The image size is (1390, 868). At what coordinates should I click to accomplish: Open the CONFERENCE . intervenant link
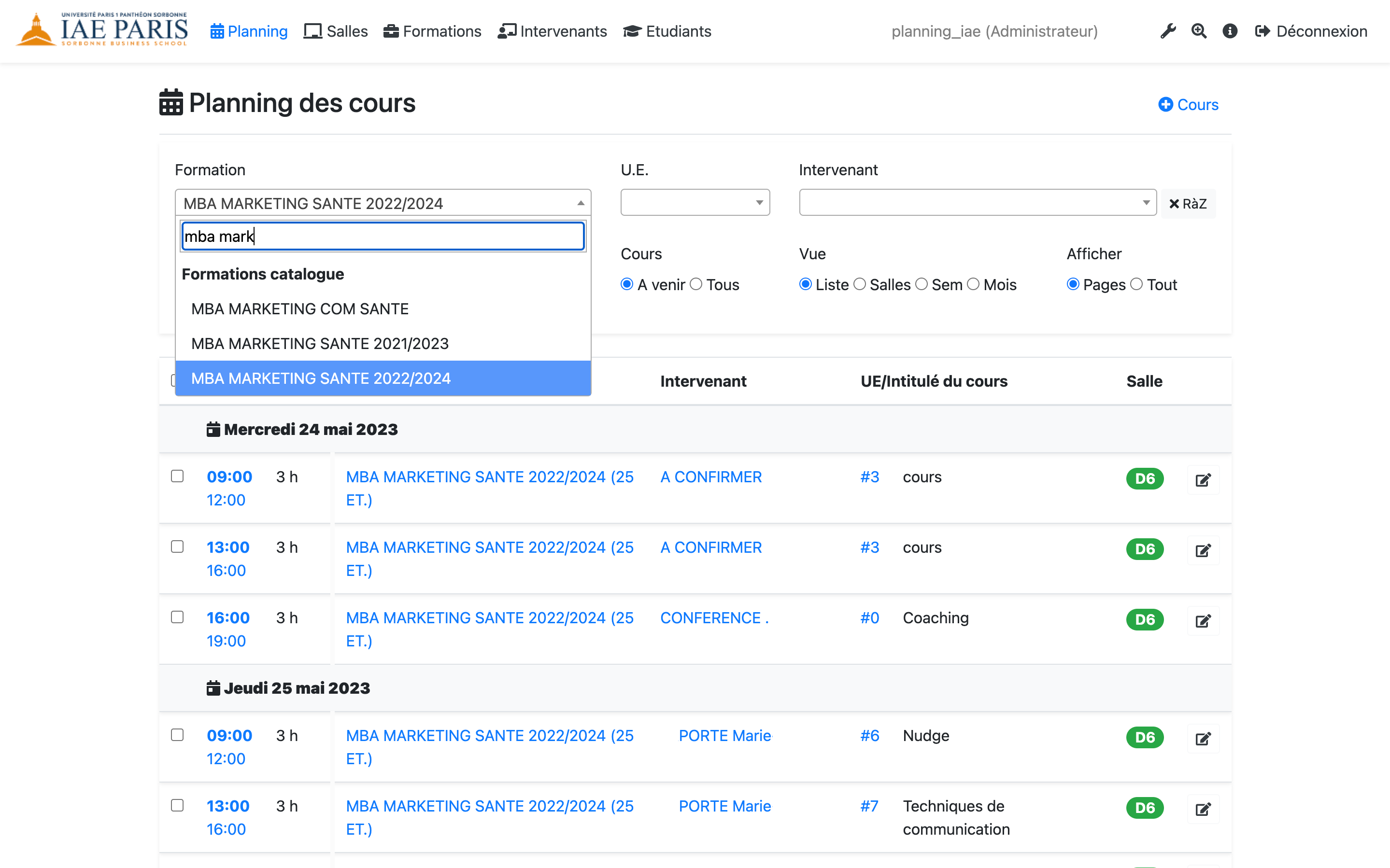tap(714, 618)
